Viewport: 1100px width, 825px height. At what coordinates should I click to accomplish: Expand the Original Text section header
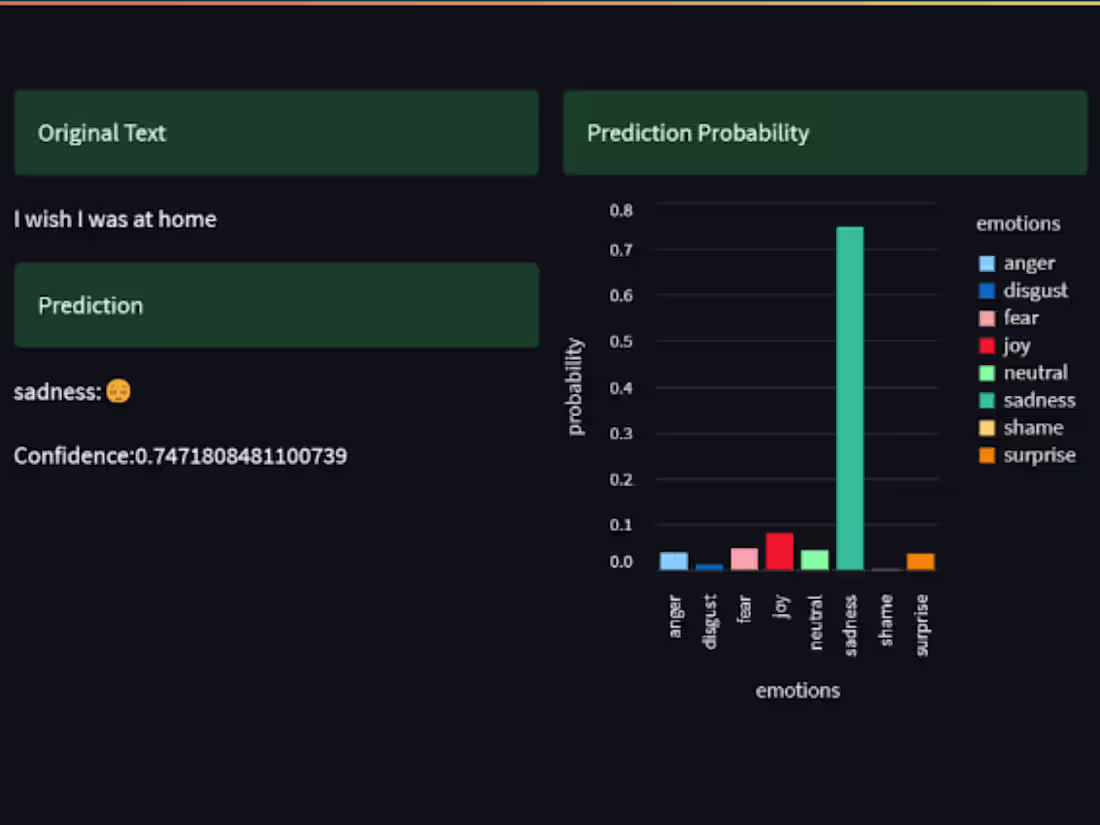pyautogui.click(x=276, y=132)
